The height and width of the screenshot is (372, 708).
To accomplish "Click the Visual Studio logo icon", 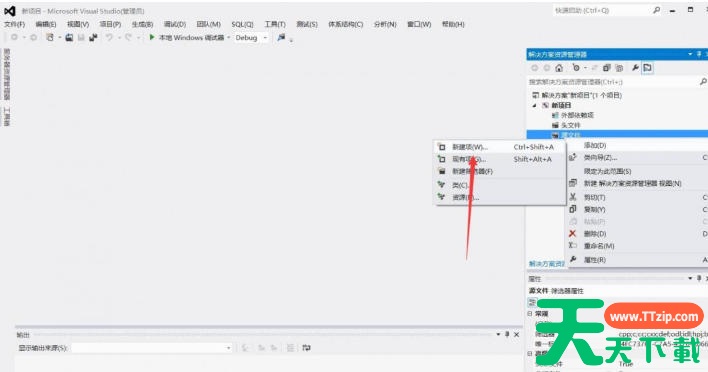I will point(9,11).
